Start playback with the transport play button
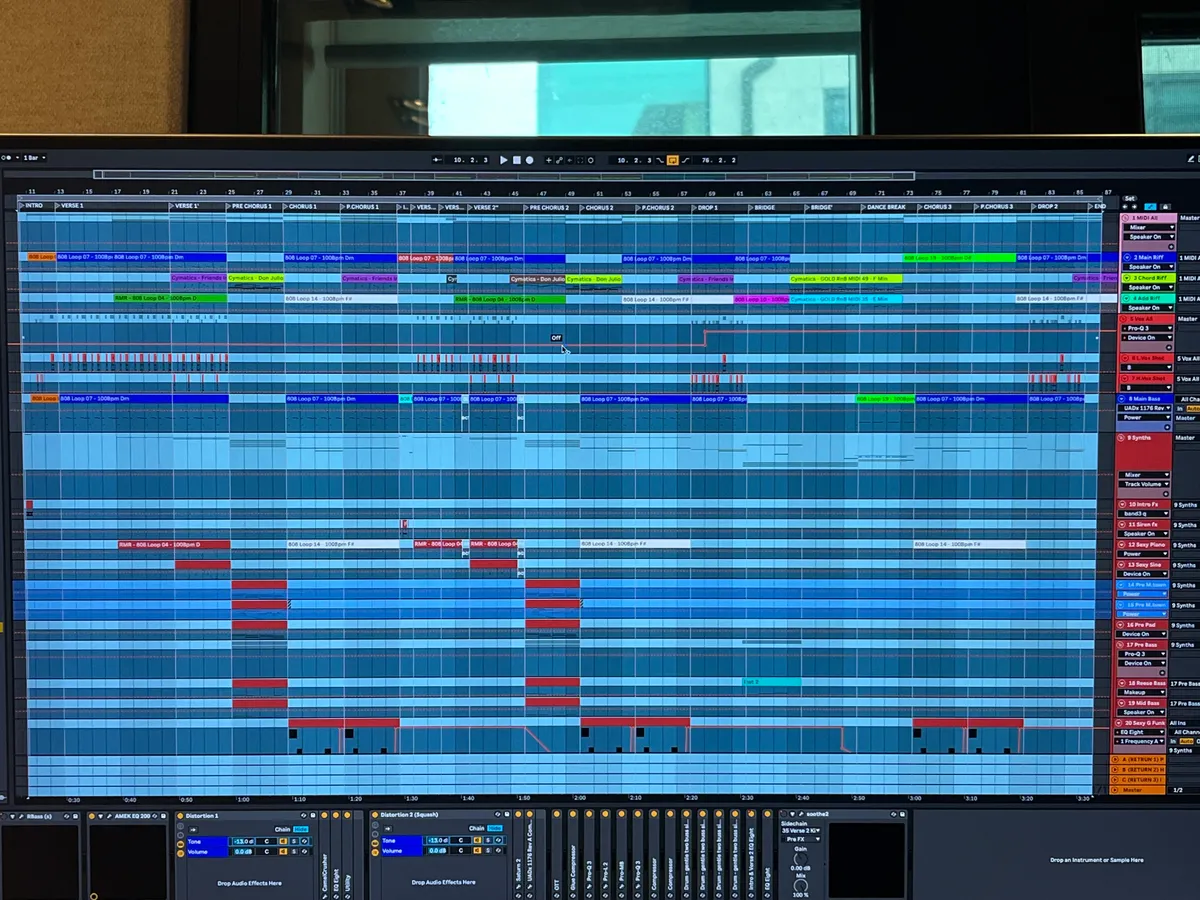The width and height of the screenshot is (1200, 900). 504,160
